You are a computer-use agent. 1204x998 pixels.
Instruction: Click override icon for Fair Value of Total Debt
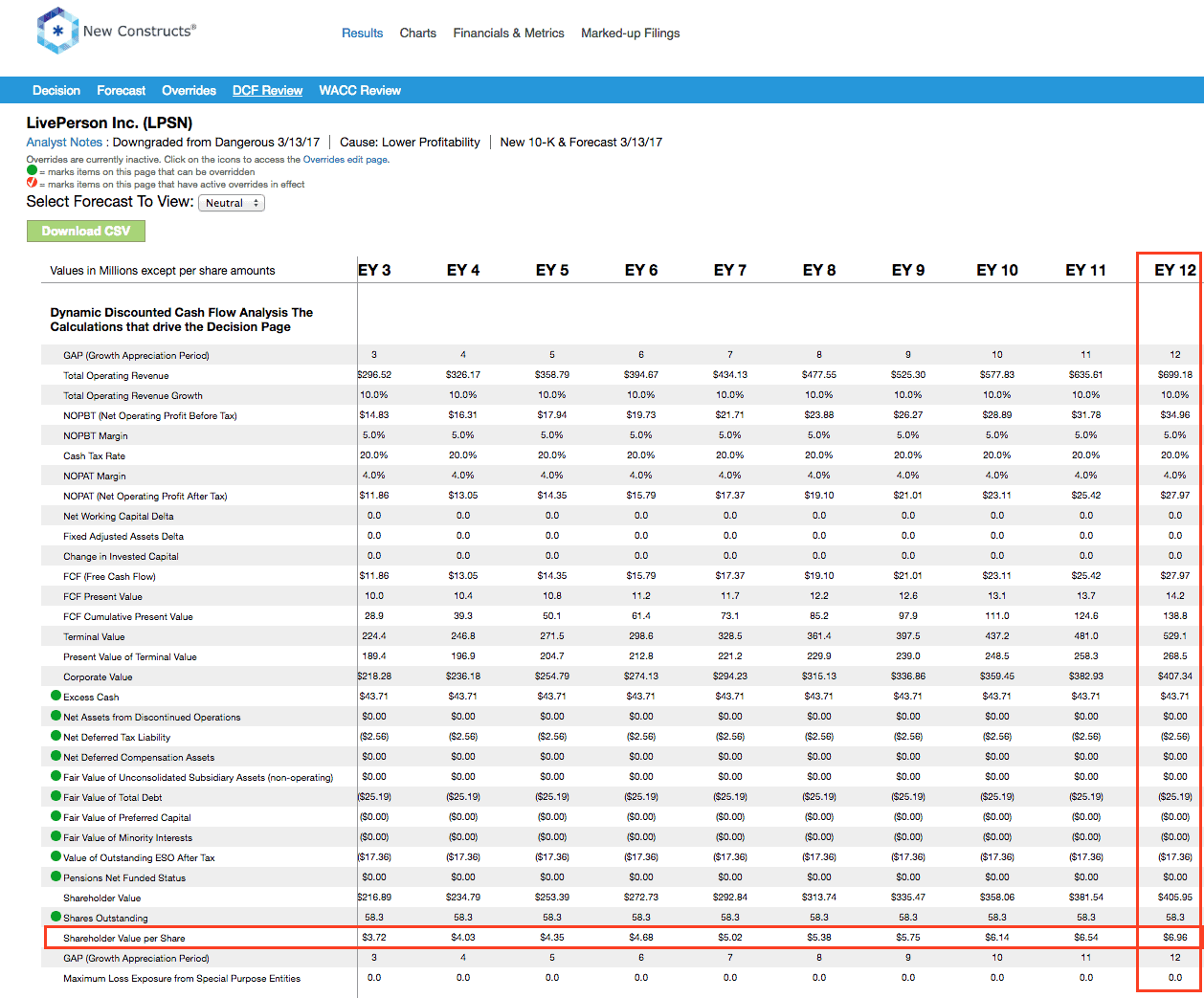[56, 796]
